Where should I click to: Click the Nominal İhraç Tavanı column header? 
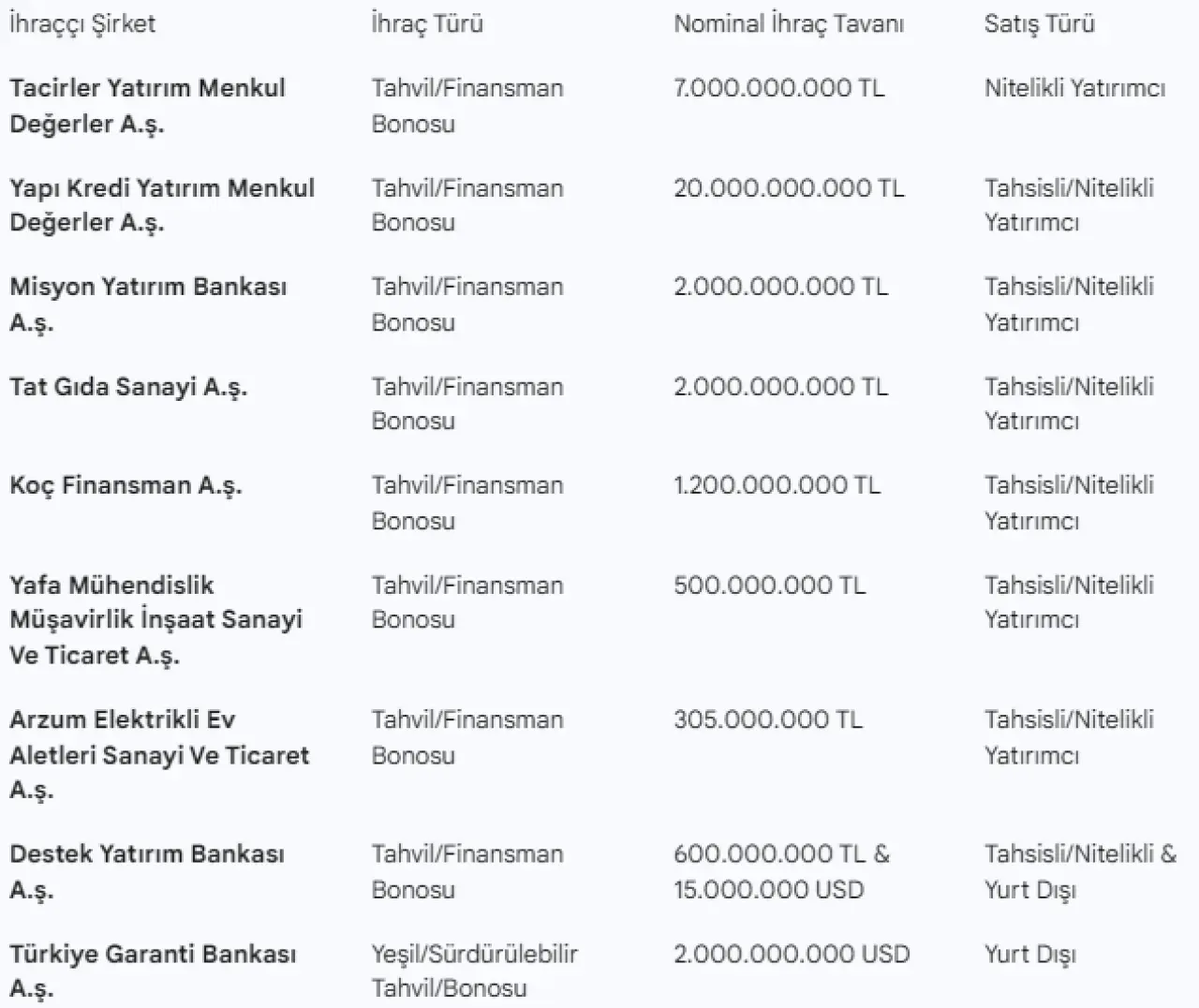[x=789, y=23]
